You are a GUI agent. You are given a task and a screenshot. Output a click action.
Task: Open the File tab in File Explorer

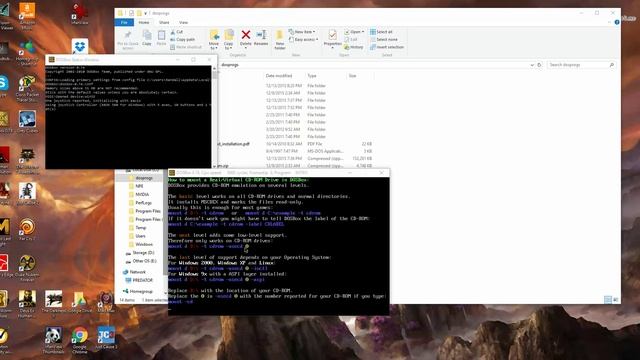(124, 22)
